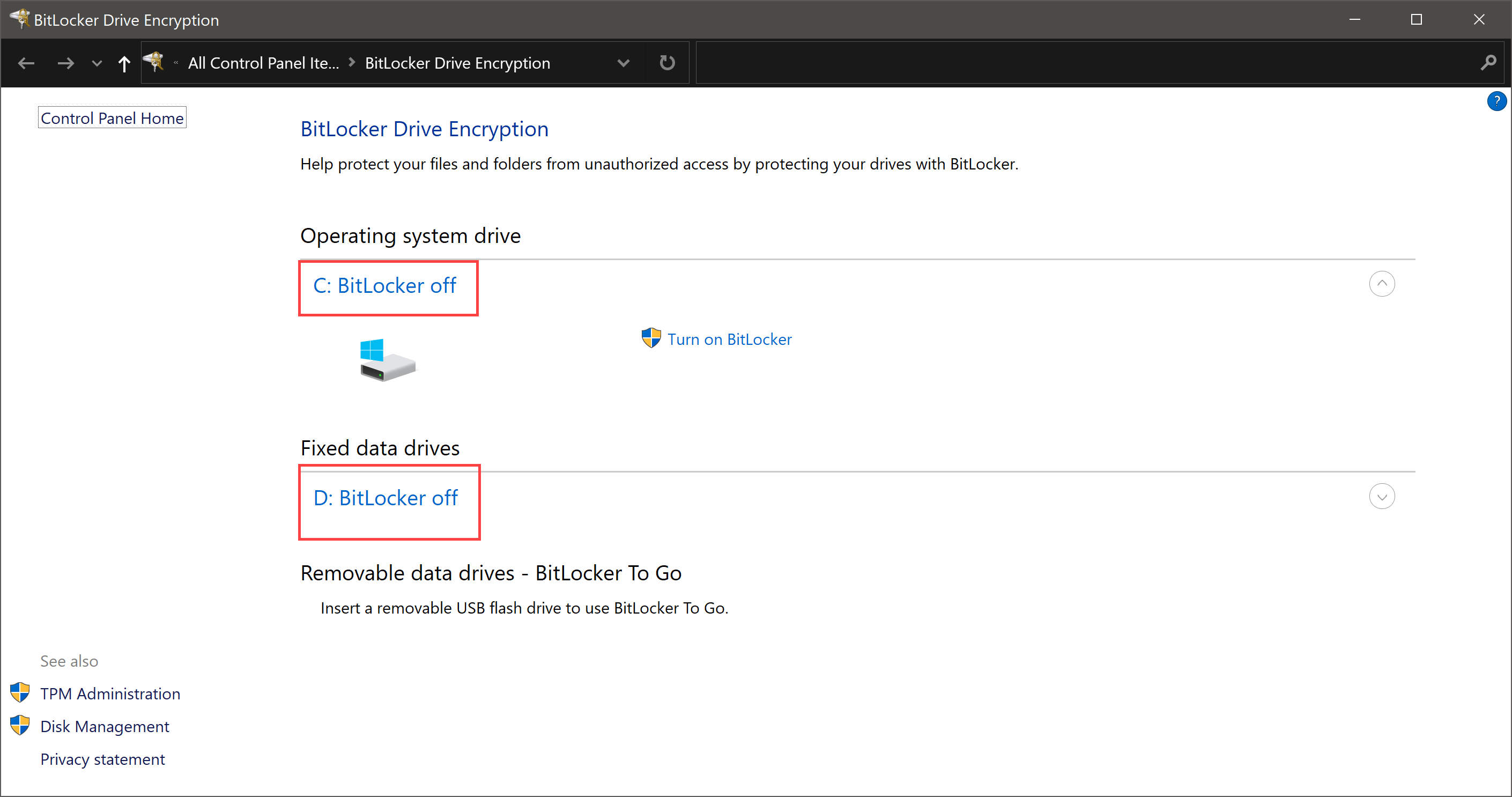Click shield icon next to TPM Administration
The height and width of the screenshot is (797, 1512).
[x=20, y=693]
